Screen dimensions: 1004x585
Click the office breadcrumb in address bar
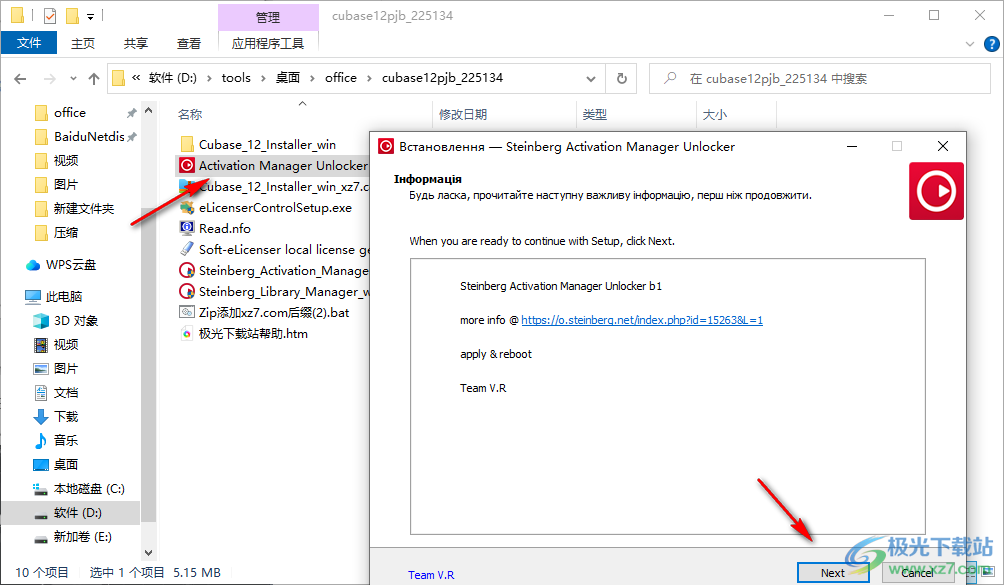click(341, 78)
